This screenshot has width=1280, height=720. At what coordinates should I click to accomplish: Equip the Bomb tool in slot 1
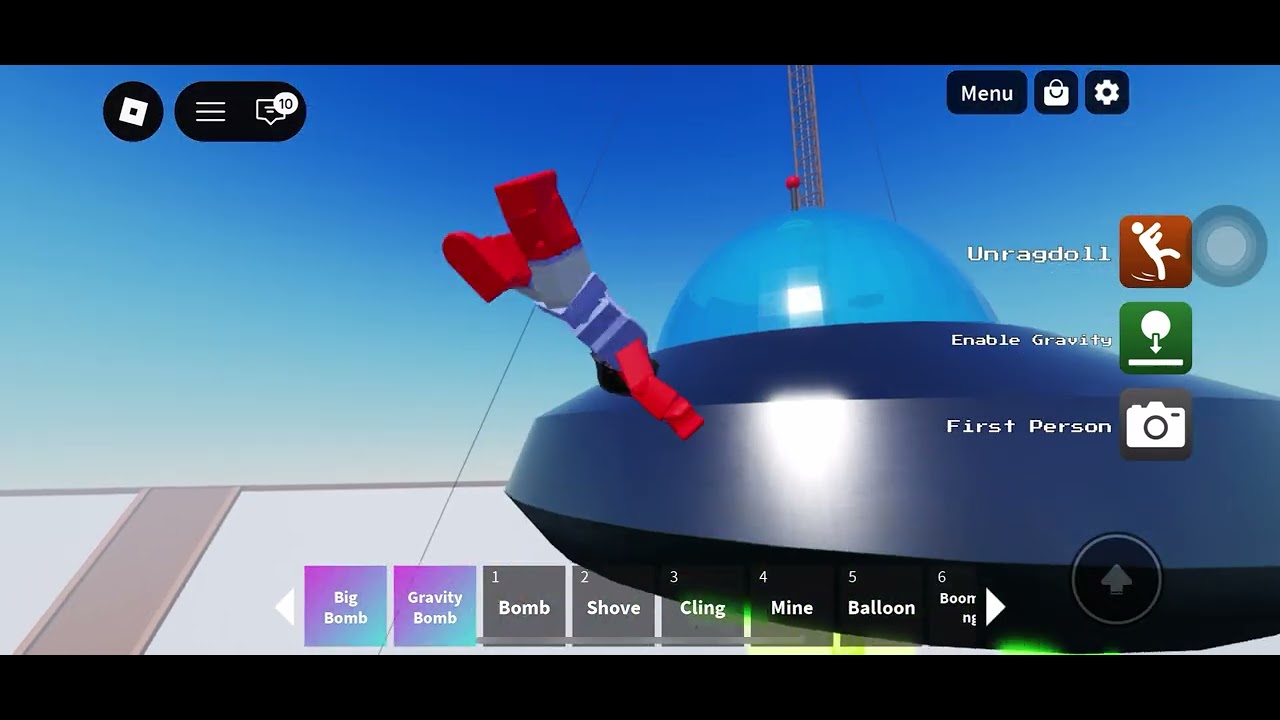(524, 606)
